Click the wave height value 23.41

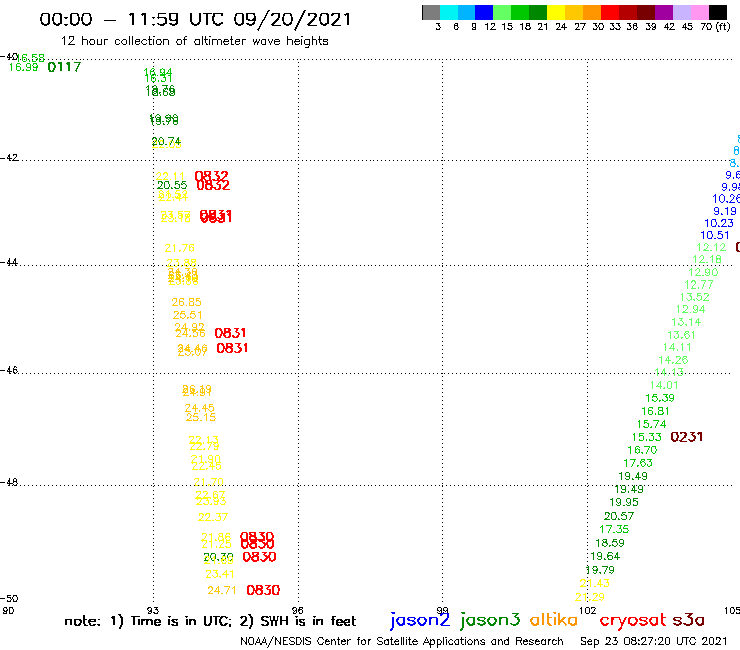click(219, 574)
